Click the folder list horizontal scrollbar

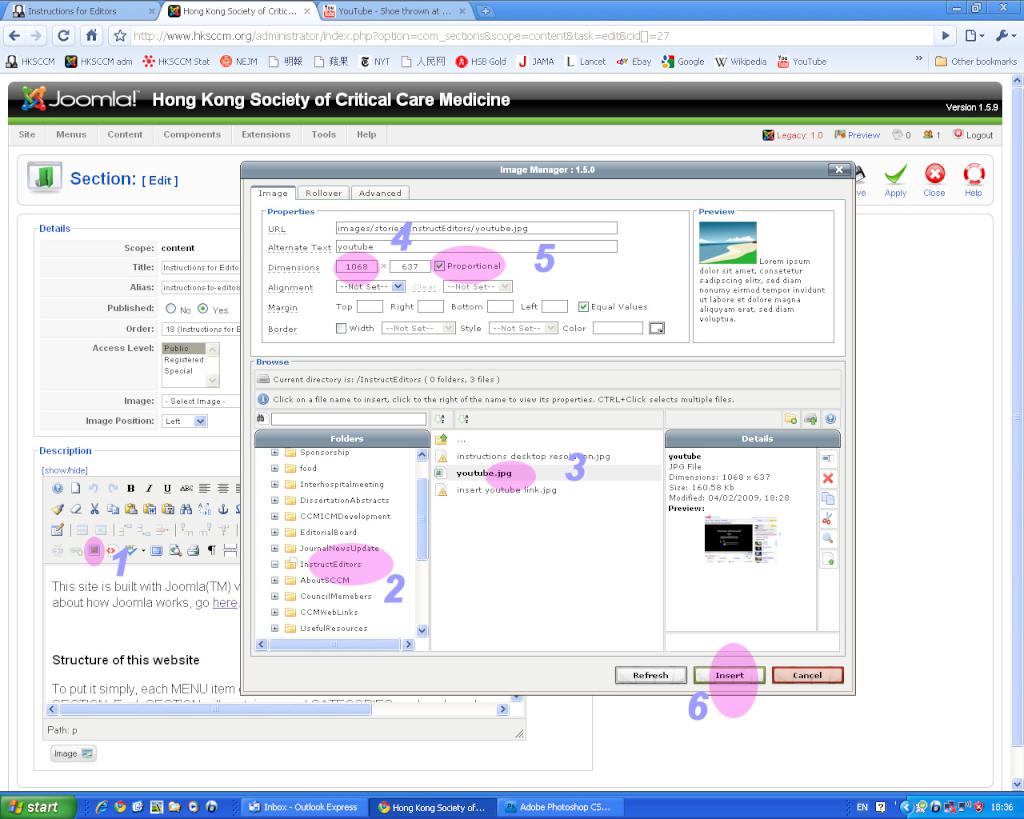click(x=334, y=644)
